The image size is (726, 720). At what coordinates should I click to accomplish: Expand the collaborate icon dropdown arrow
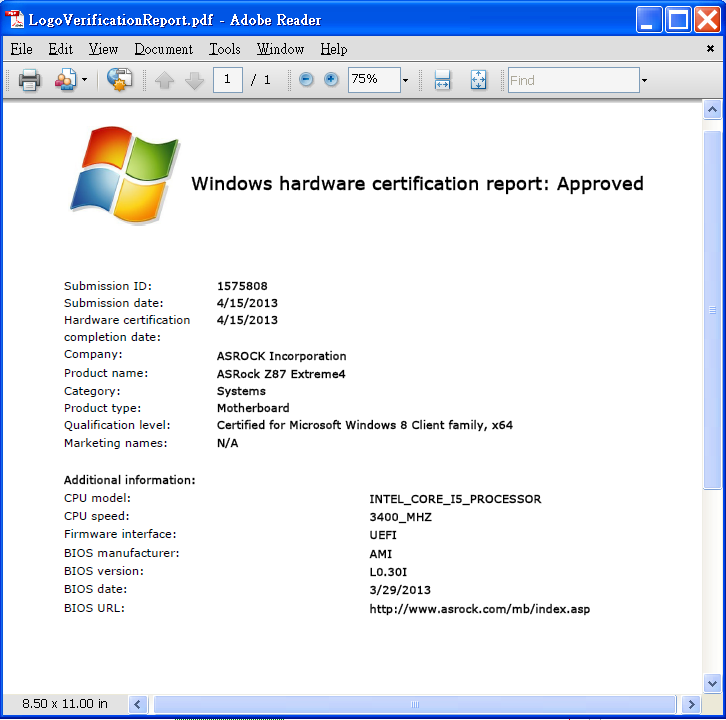click(x=84, y=80)
